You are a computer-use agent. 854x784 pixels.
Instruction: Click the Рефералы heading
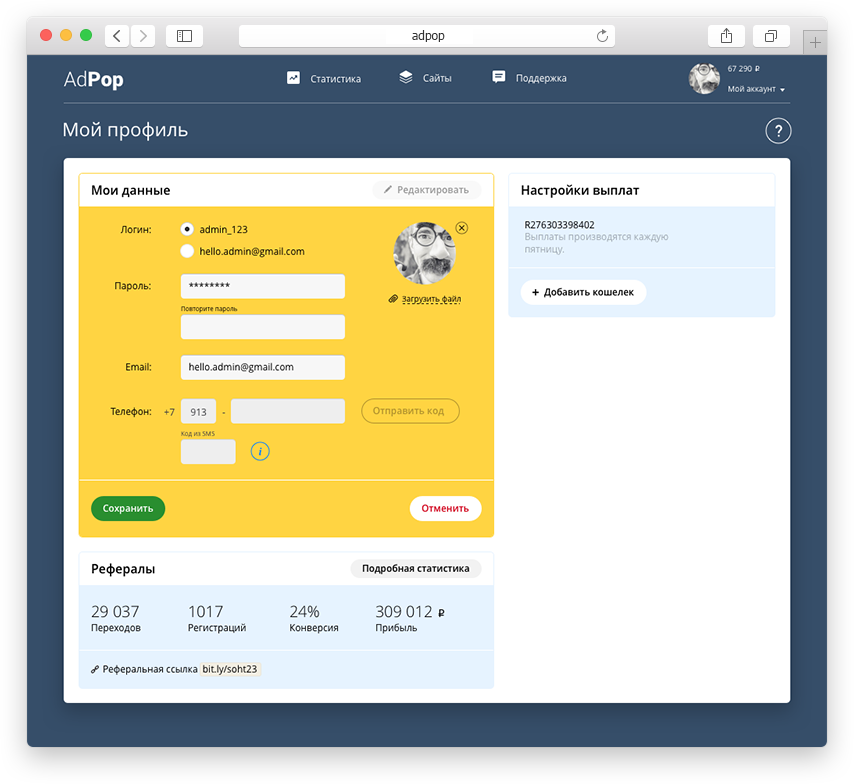pyautogui.click(x=123, y=569)
